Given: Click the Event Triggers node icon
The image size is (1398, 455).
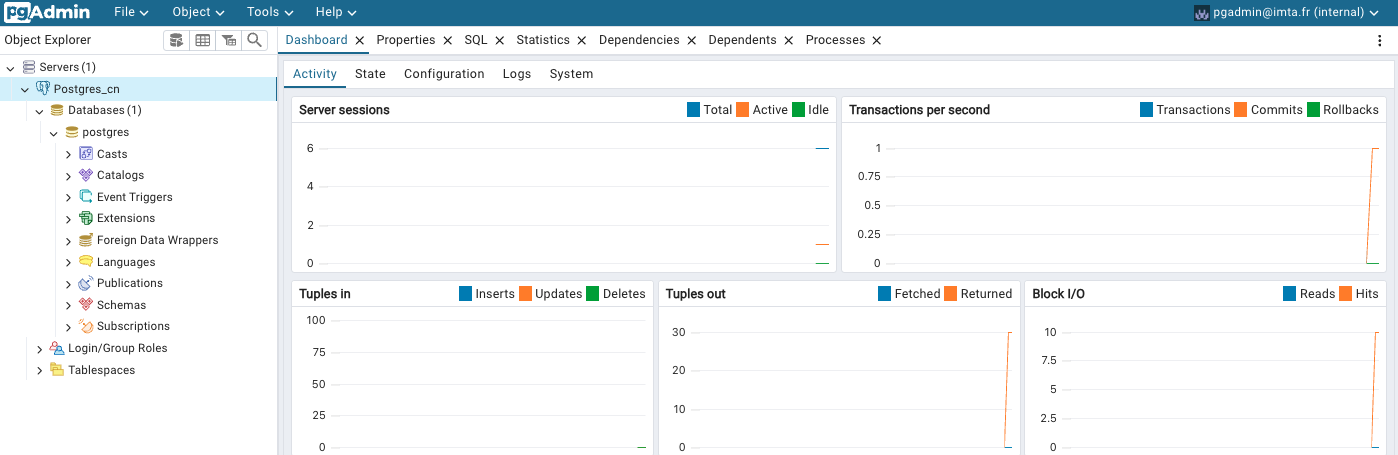Looking at the screenshot, I should pyautogui.click(x=86, y=197).
